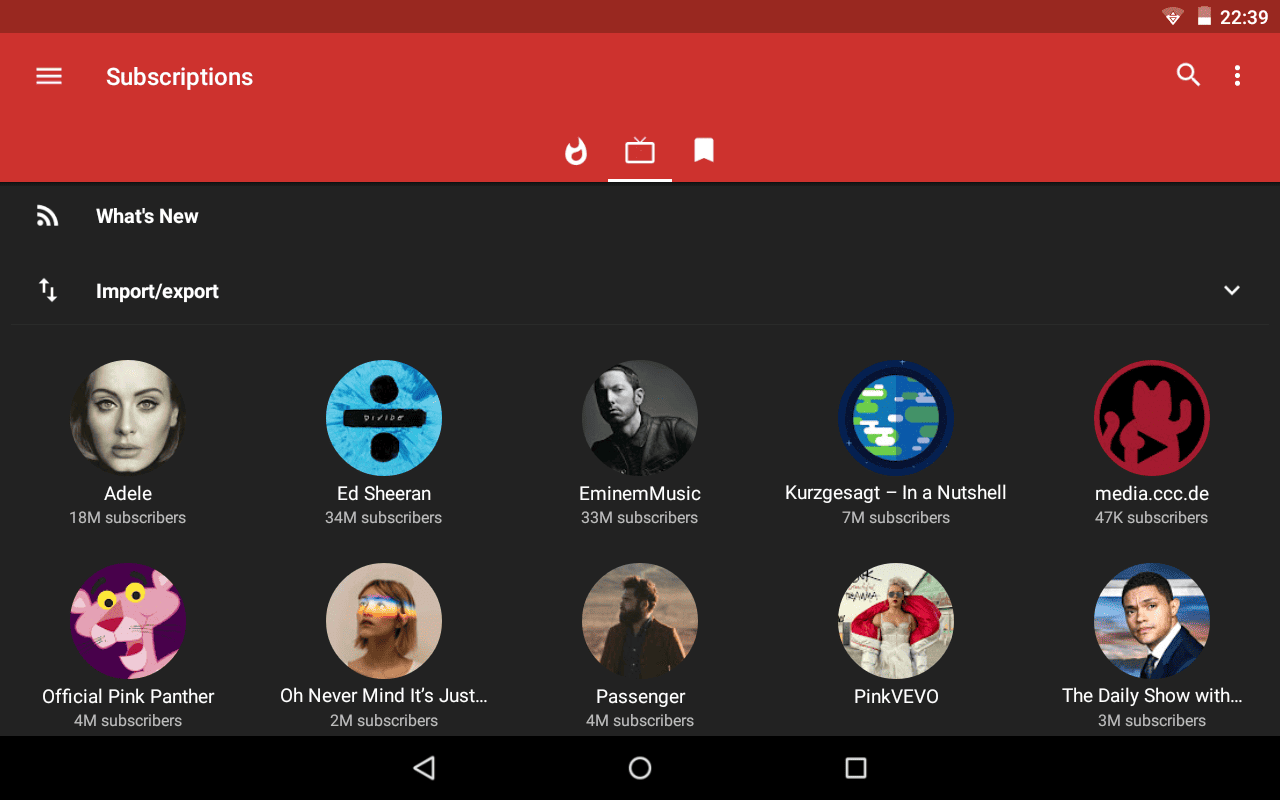Switch to the Trending flame tab

click(x=576, y=151)
